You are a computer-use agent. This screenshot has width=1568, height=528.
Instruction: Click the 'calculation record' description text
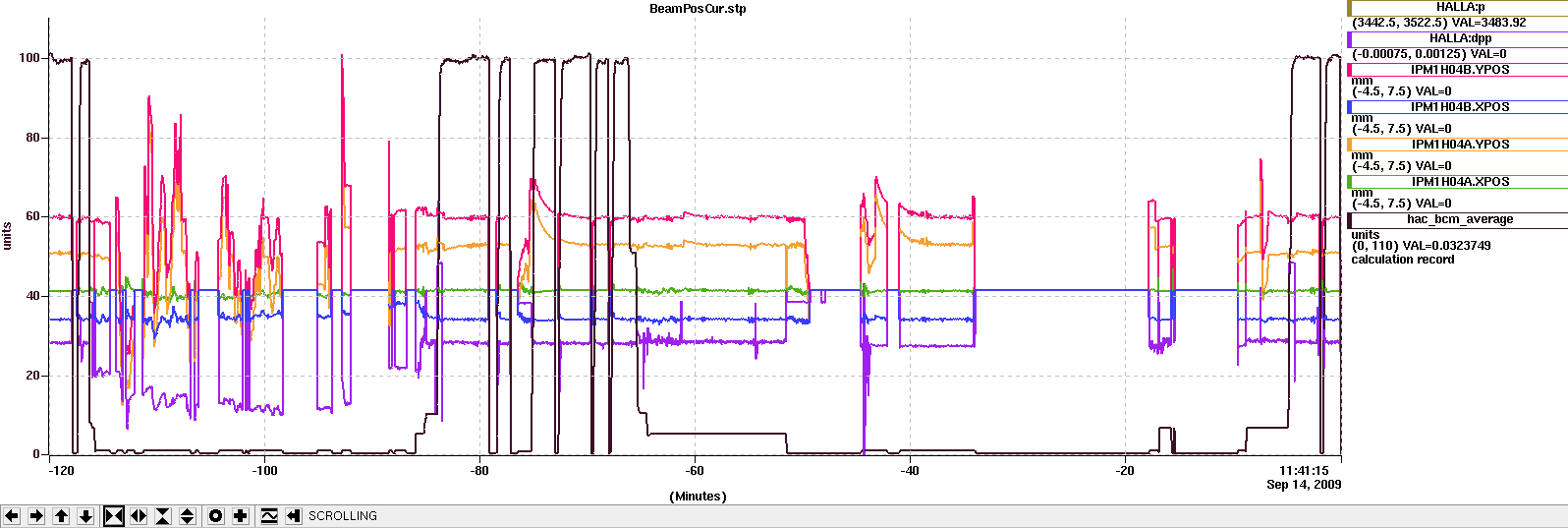pyautogui.click(x=1403, y=260)
